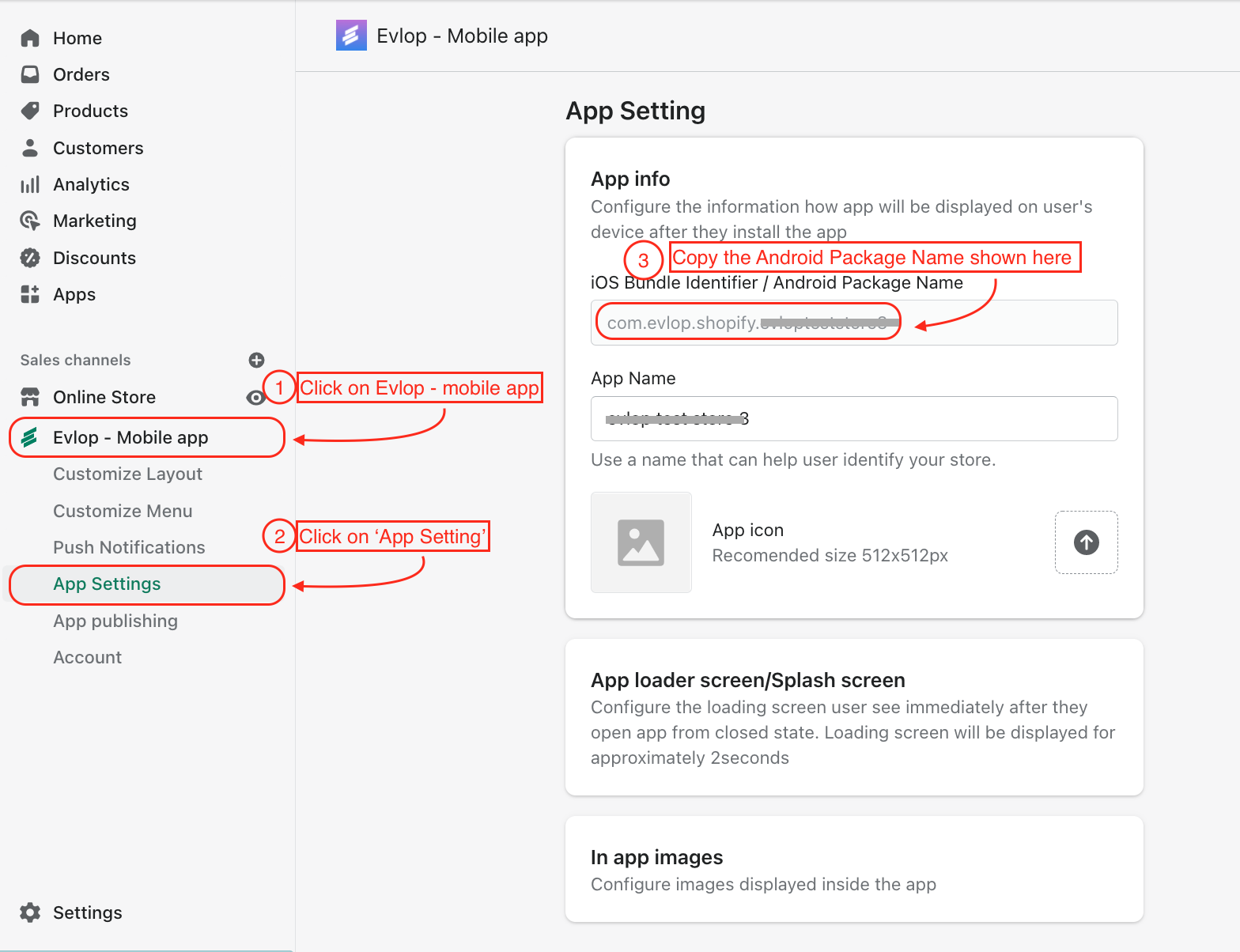
Task: Open Customize Layout submenu item
Action: 127,474
